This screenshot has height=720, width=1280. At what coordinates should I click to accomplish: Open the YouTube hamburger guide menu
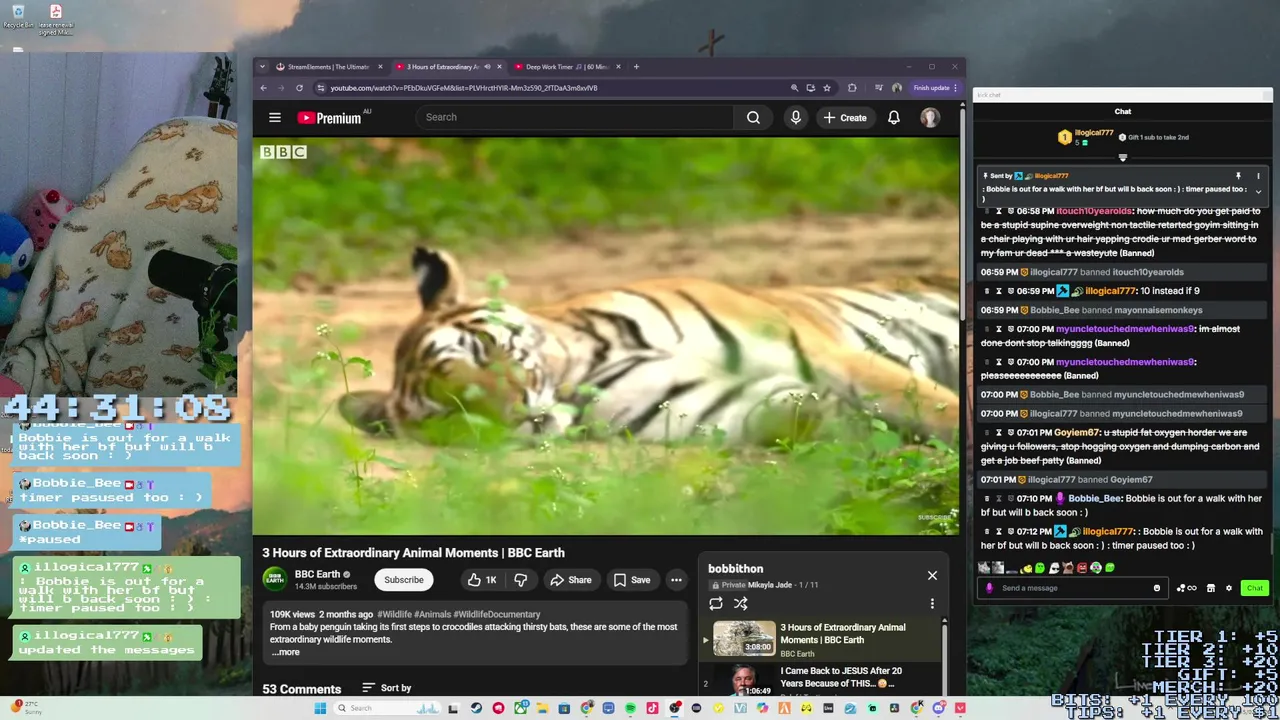pos(275,117)
